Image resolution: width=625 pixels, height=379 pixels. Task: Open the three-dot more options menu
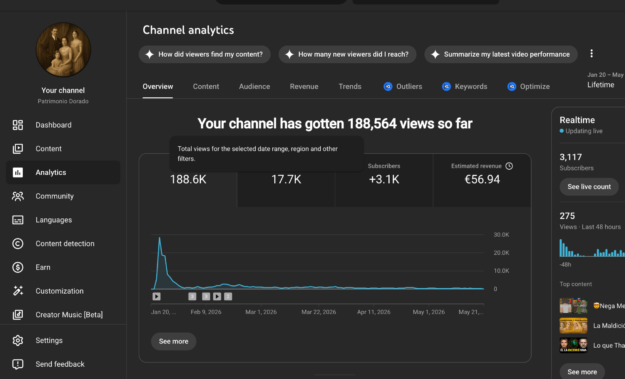coord(592,53)
